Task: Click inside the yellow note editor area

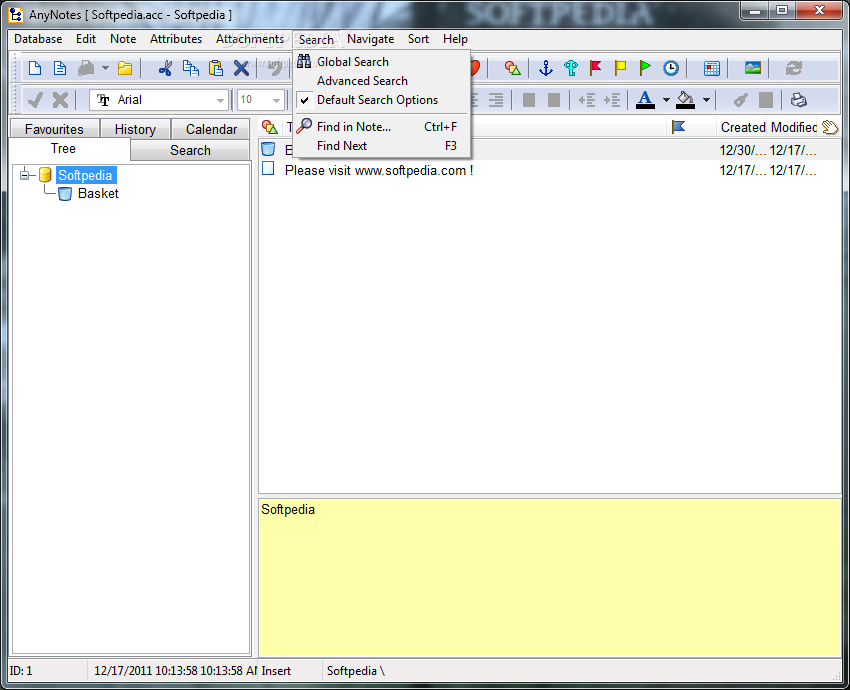Action: pos(550,578)
